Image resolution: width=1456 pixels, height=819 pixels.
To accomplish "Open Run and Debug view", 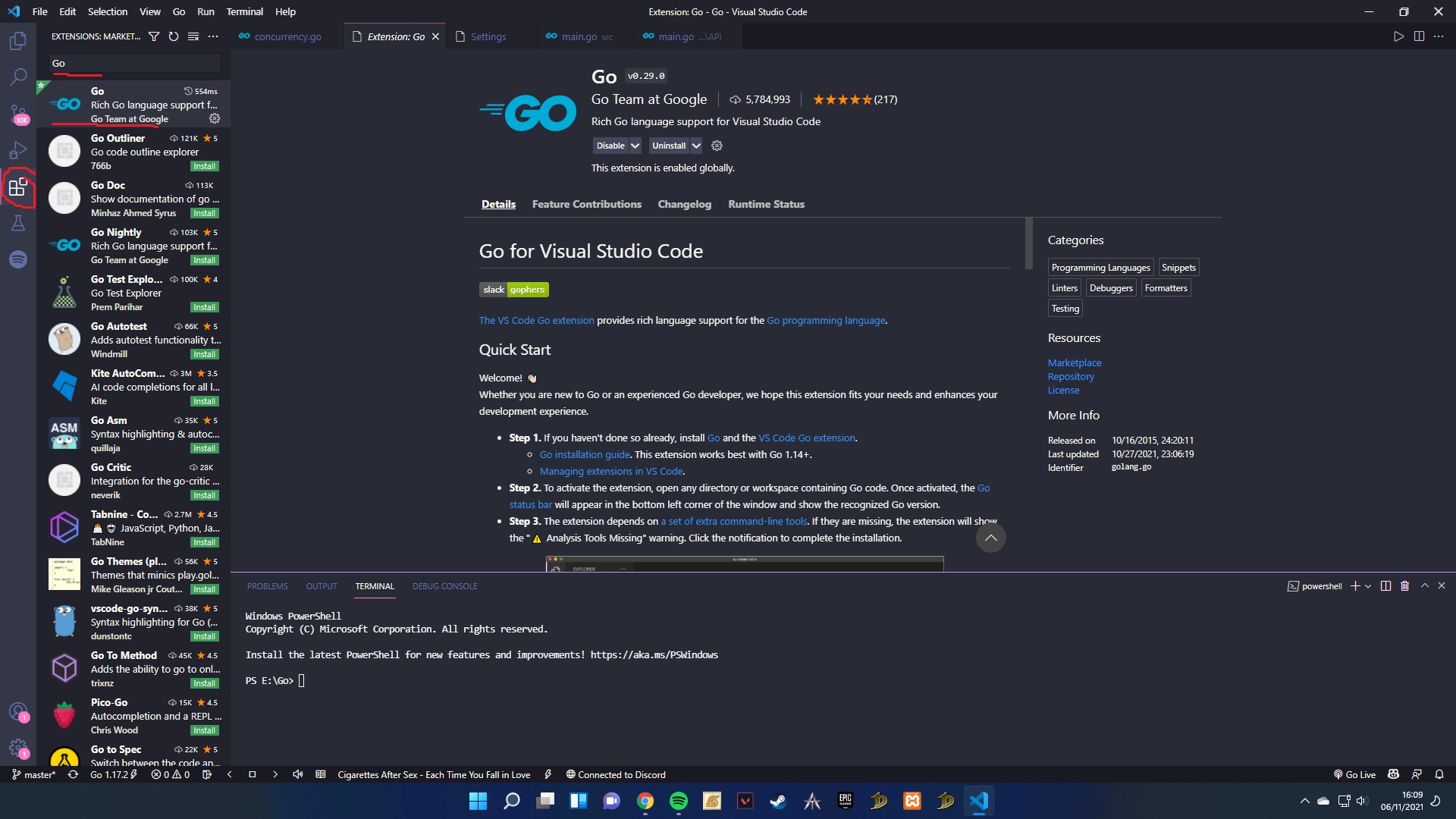I will pyautogui.click(x=18, y=150).
